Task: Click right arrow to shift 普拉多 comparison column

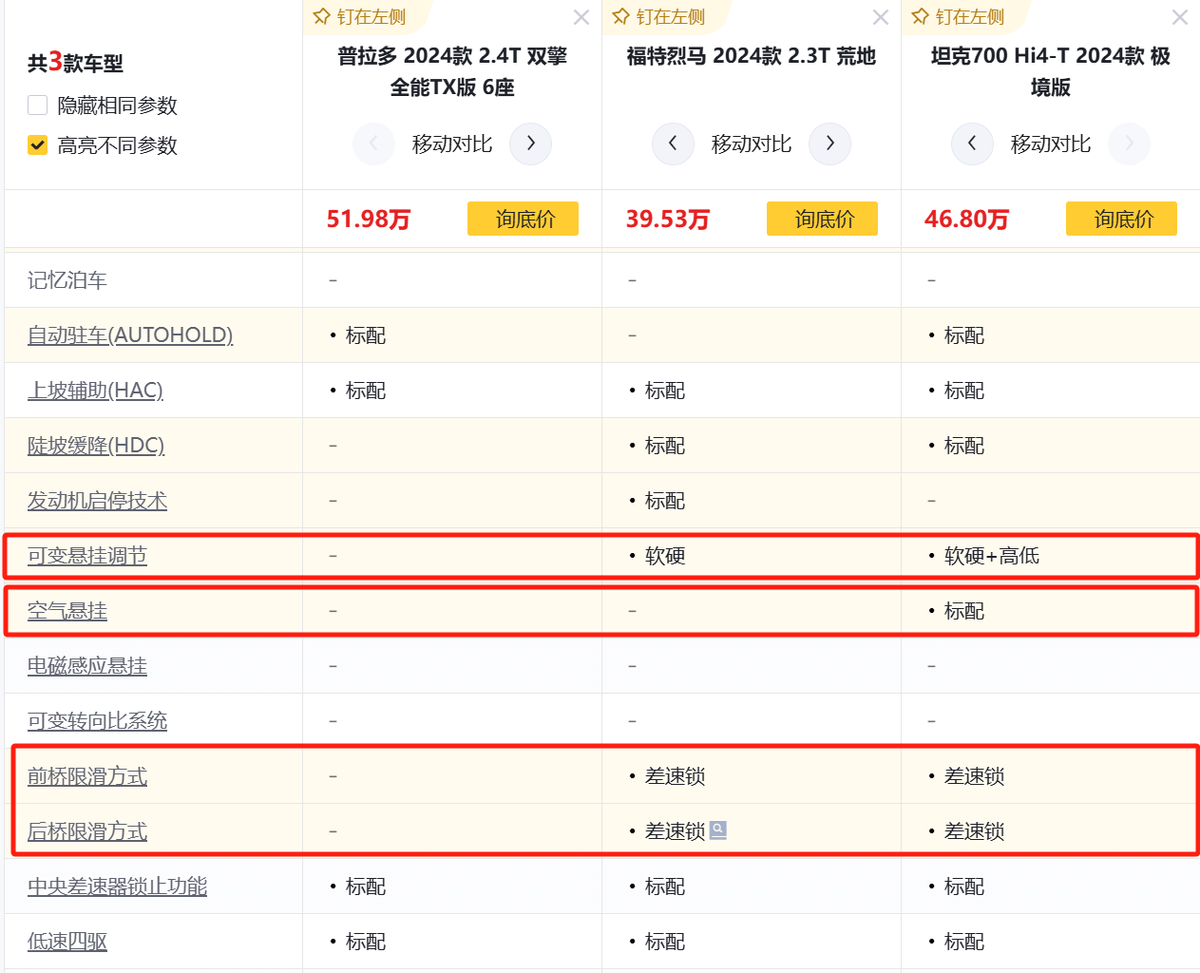Action: point(531,143)
